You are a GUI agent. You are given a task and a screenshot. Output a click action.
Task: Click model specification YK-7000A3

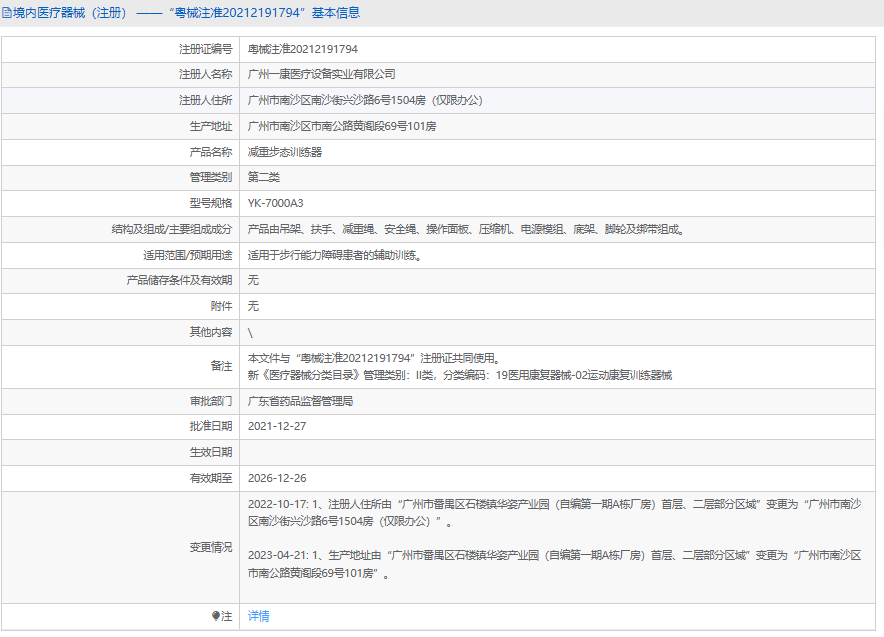[275, 203]
